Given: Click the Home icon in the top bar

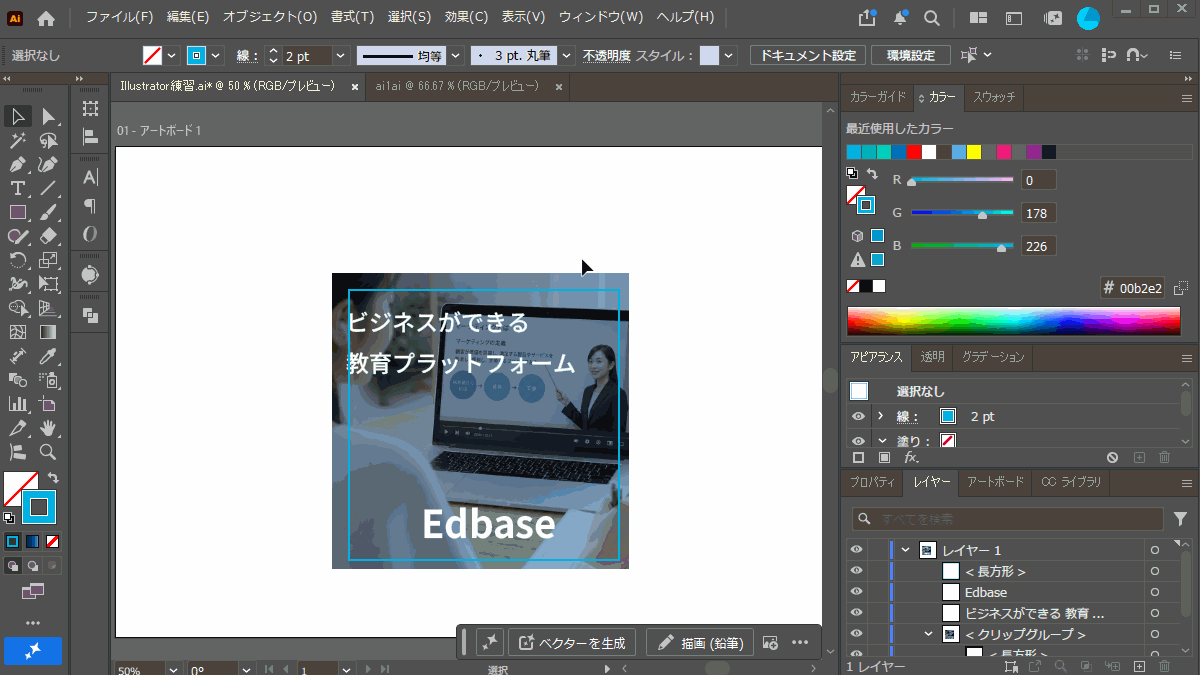Looking at the screenshot, I should (46, 18).
